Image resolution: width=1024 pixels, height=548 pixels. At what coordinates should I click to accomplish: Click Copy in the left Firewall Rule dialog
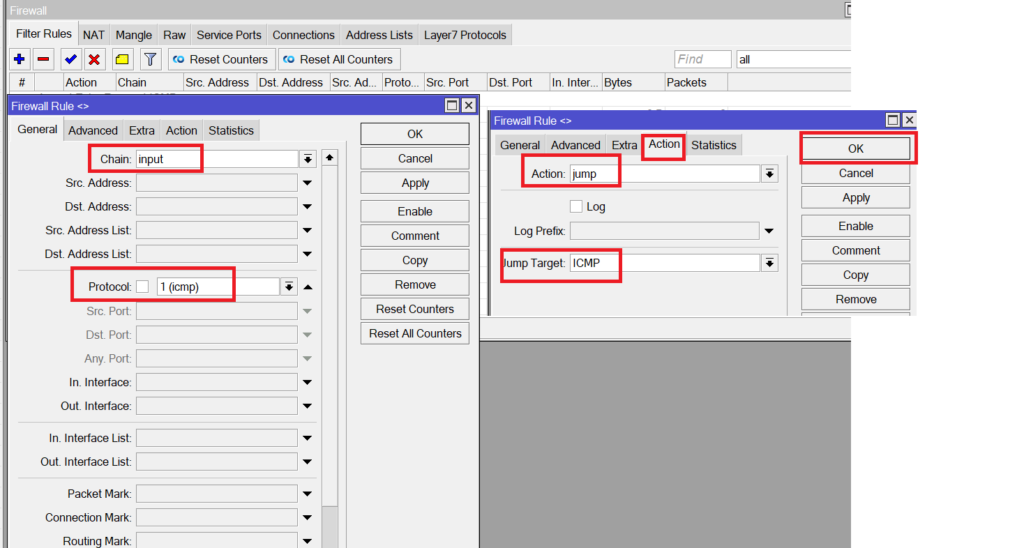pos(415,260)
